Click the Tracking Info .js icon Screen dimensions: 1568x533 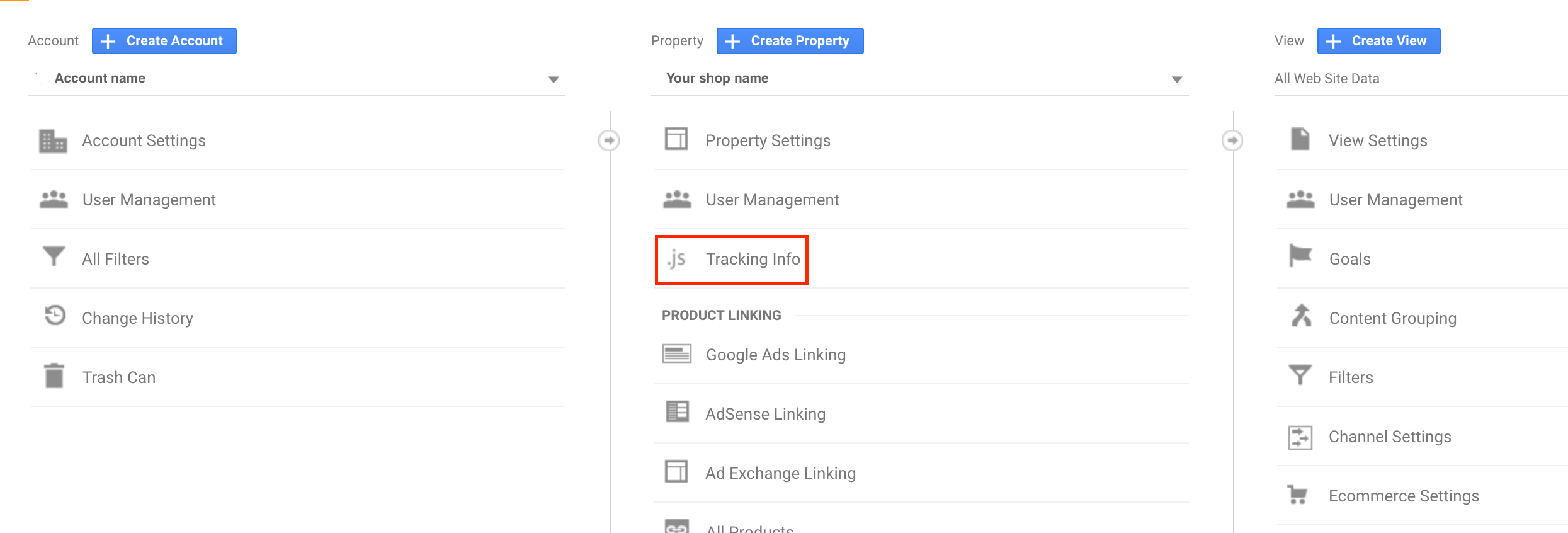[x=677, y=259]
